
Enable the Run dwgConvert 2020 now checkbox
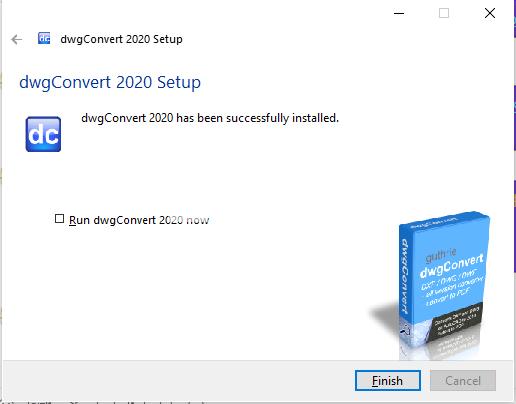[x=59, y=219]
